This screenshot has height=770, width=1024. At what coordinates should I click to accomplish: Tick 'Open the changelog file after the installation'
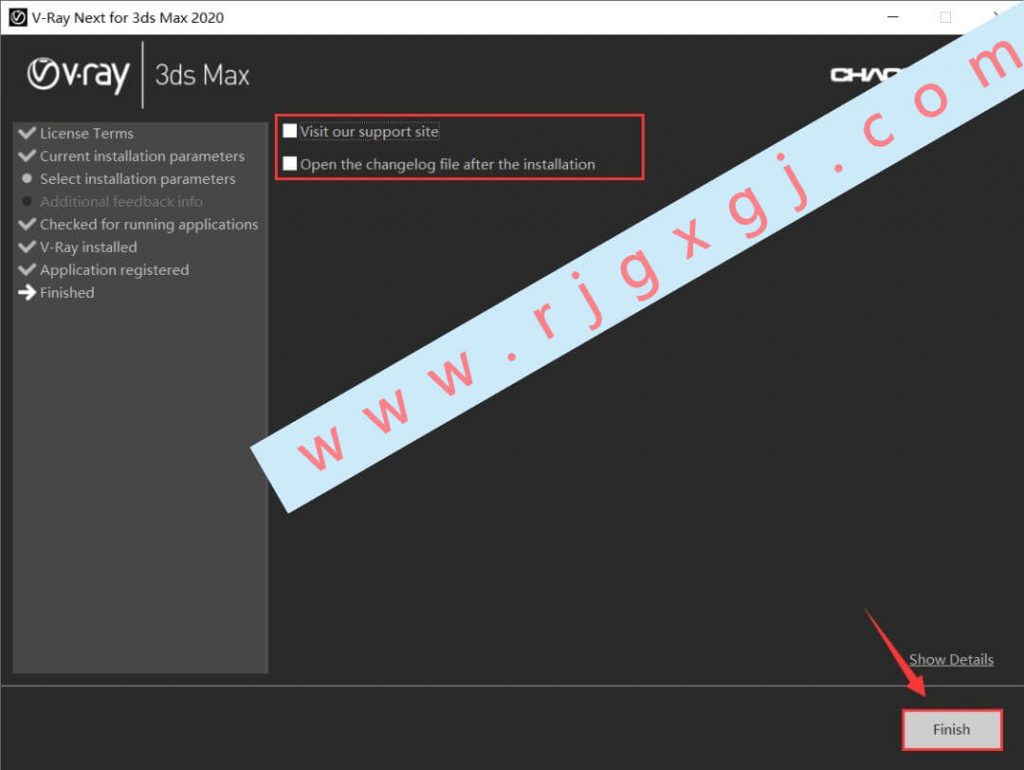click(290, 163)
